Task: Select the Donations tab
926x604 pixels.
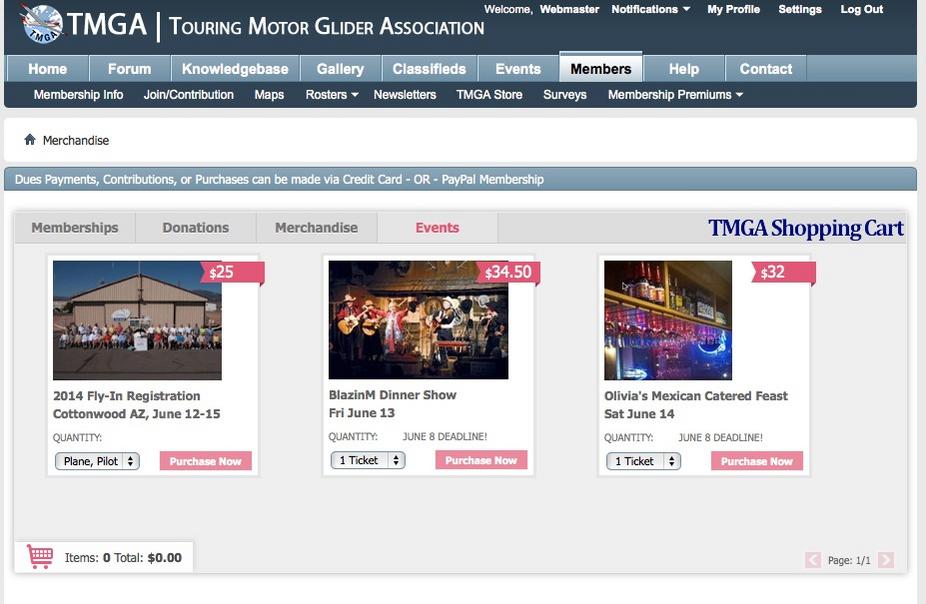Action: point(196,228)
